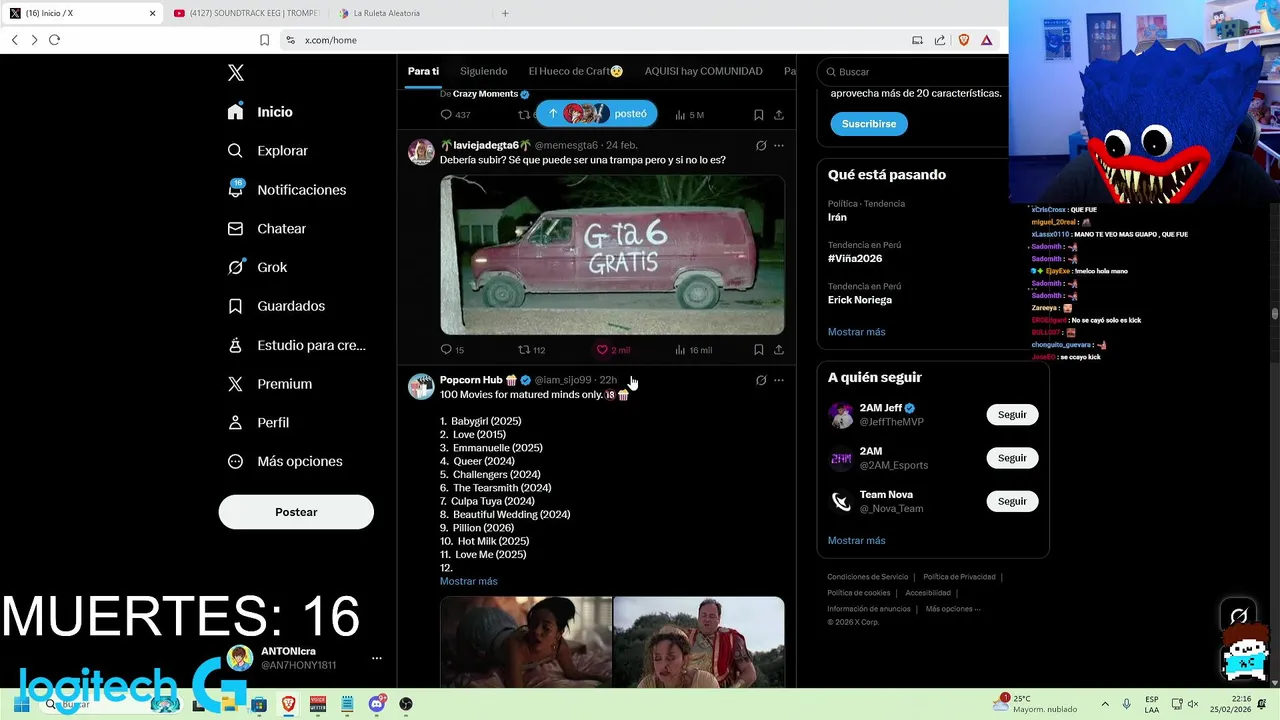Viewport: 1280px width, 720px height.
Task: Toggle the like heart showing 2 mil
Action: 613,350
